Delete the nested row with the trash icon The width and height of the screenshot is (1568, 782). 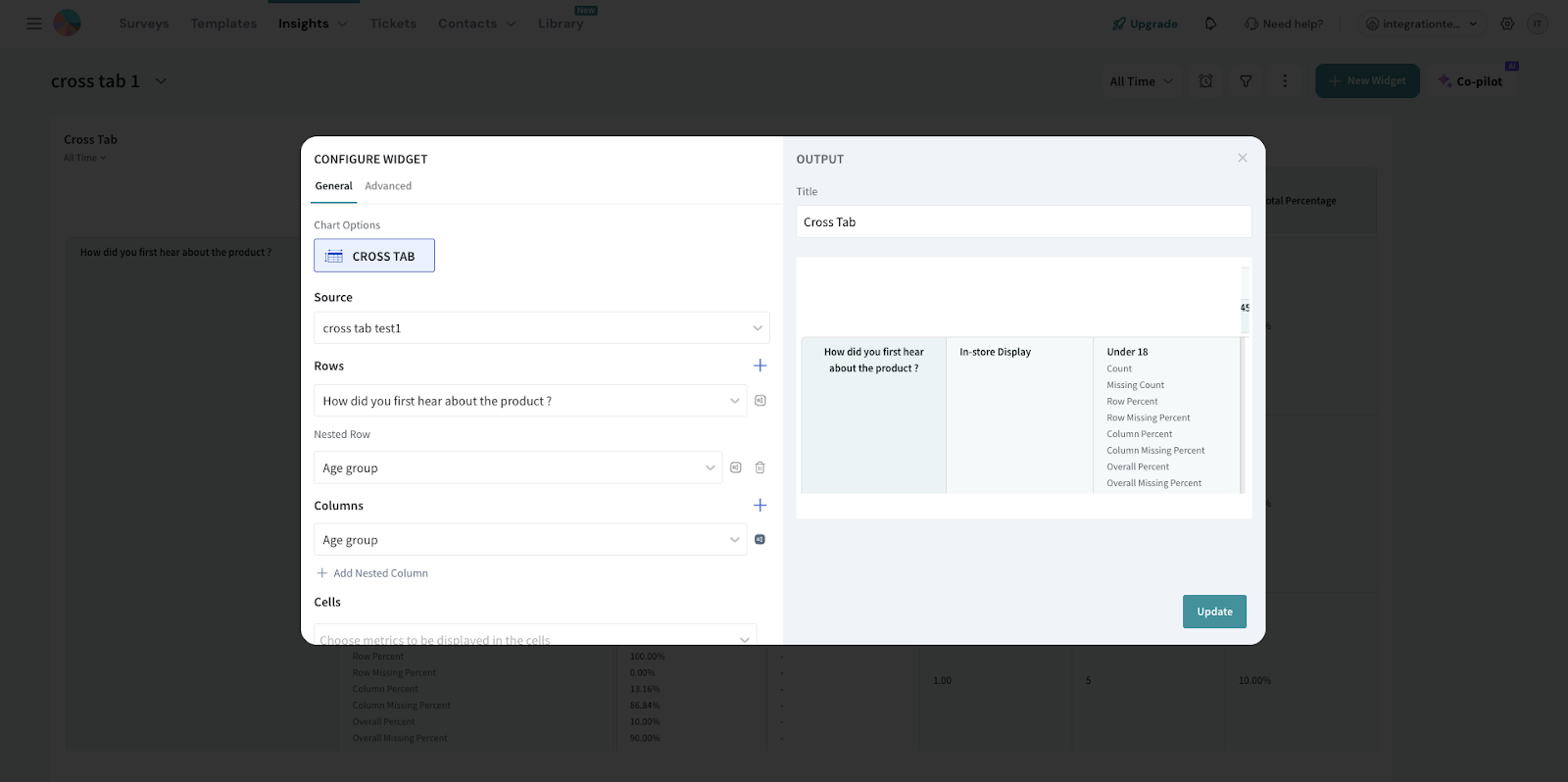click(x=759, y=468)
